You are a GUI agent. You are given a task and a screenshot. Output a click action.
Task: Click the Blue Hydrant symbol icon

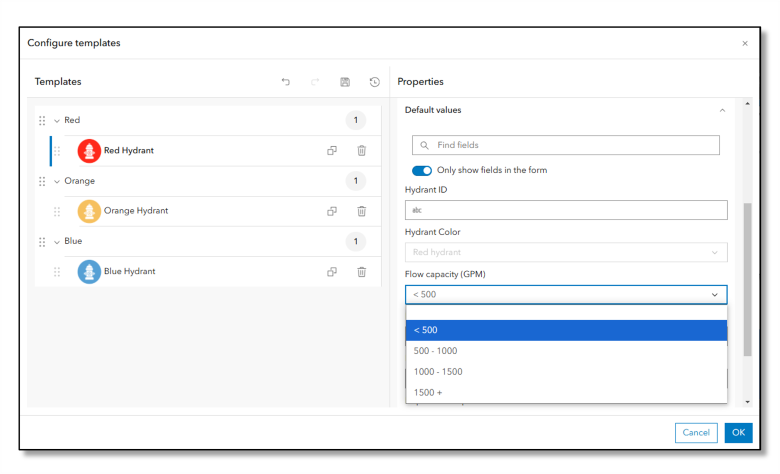89,272
